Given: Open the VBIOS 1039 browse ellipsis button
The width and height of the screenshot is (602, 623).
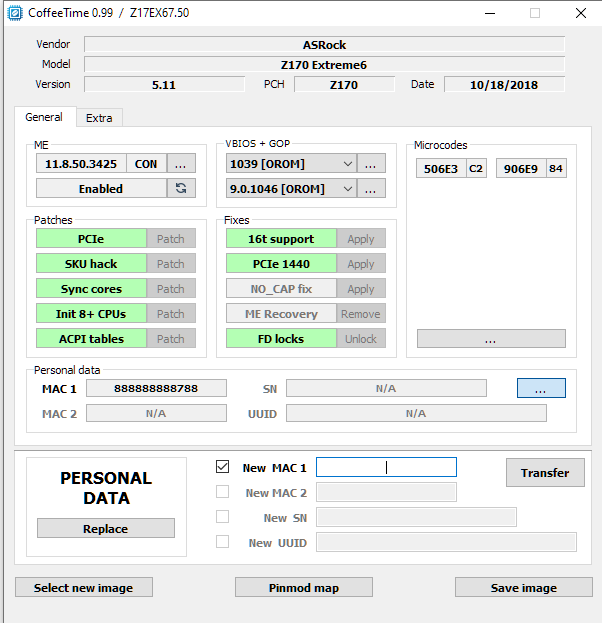Looking at the screenshot, I should pos(371,164).
